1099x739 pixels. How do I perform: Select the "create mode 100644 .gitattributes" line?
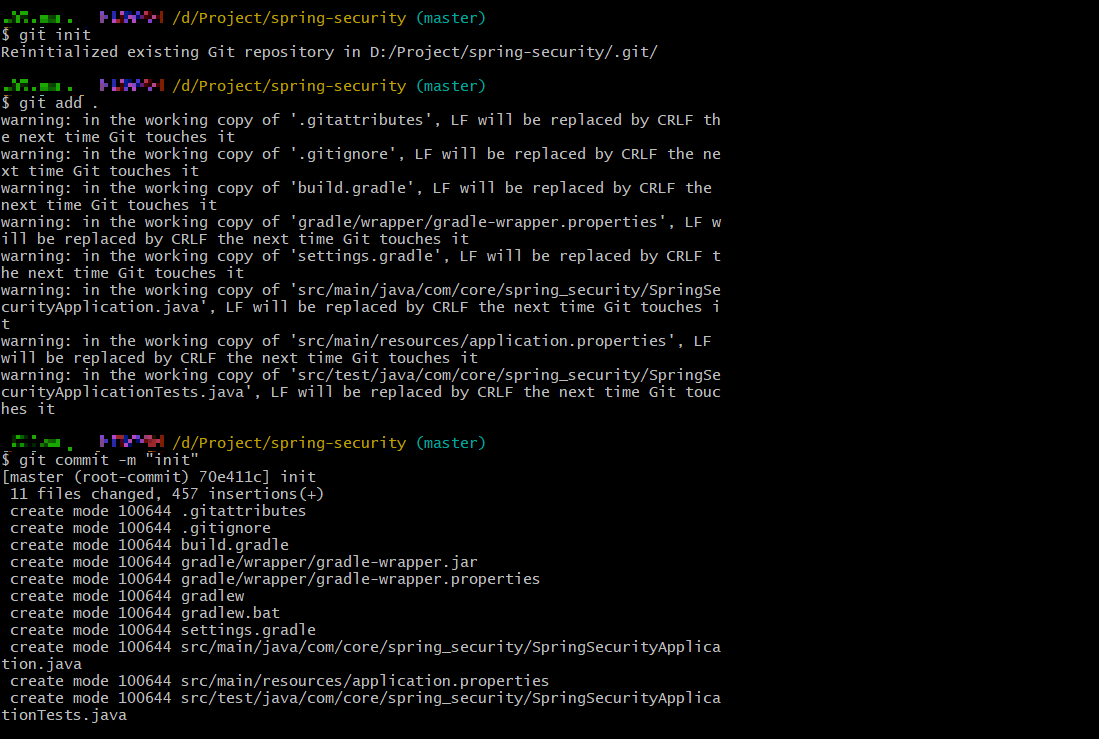(158, 511)
